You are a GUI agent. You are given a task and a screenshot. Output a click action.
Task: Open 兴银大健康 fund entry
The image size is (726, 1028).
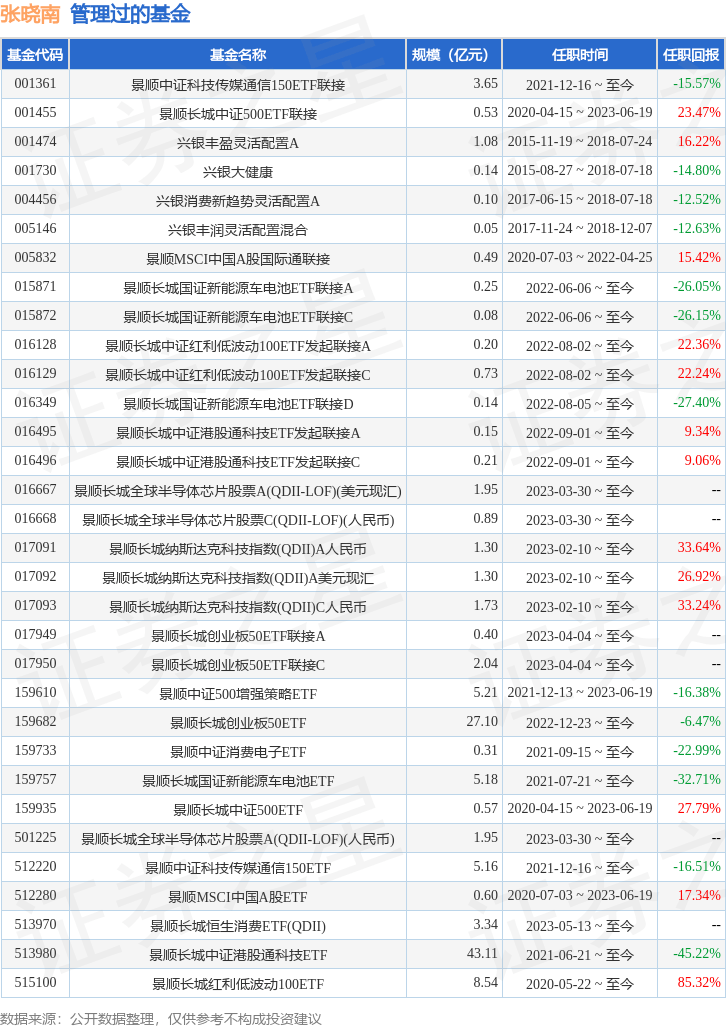coord(238,171)
